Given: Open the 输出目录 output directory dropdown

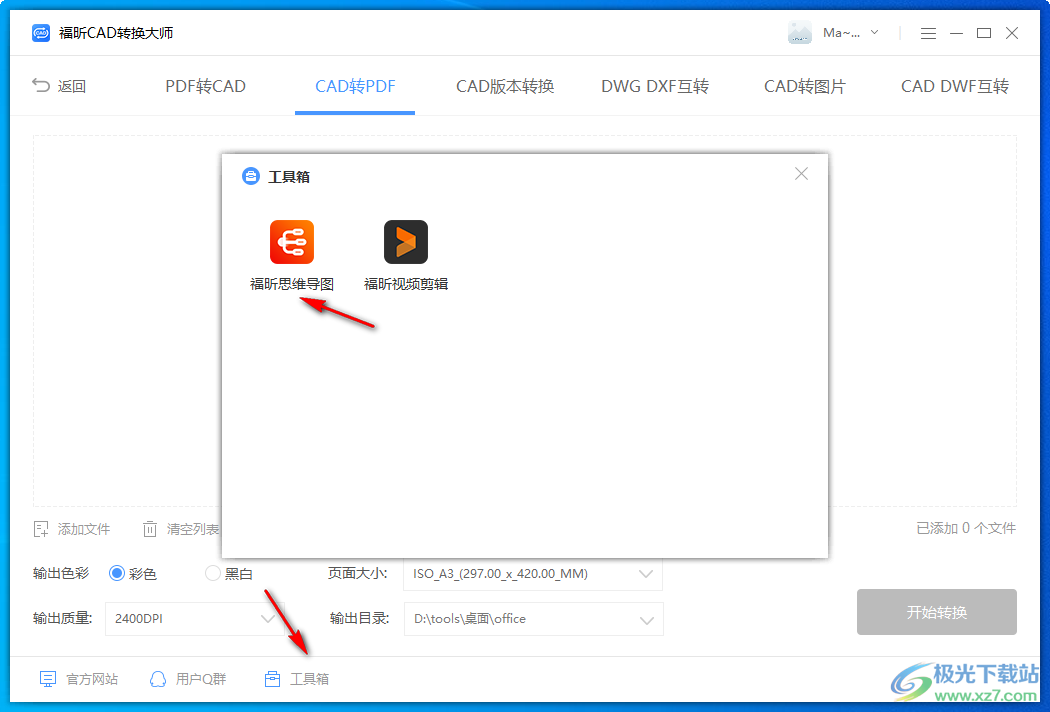Looking at the screenshot, I should [x=534, y=619].
